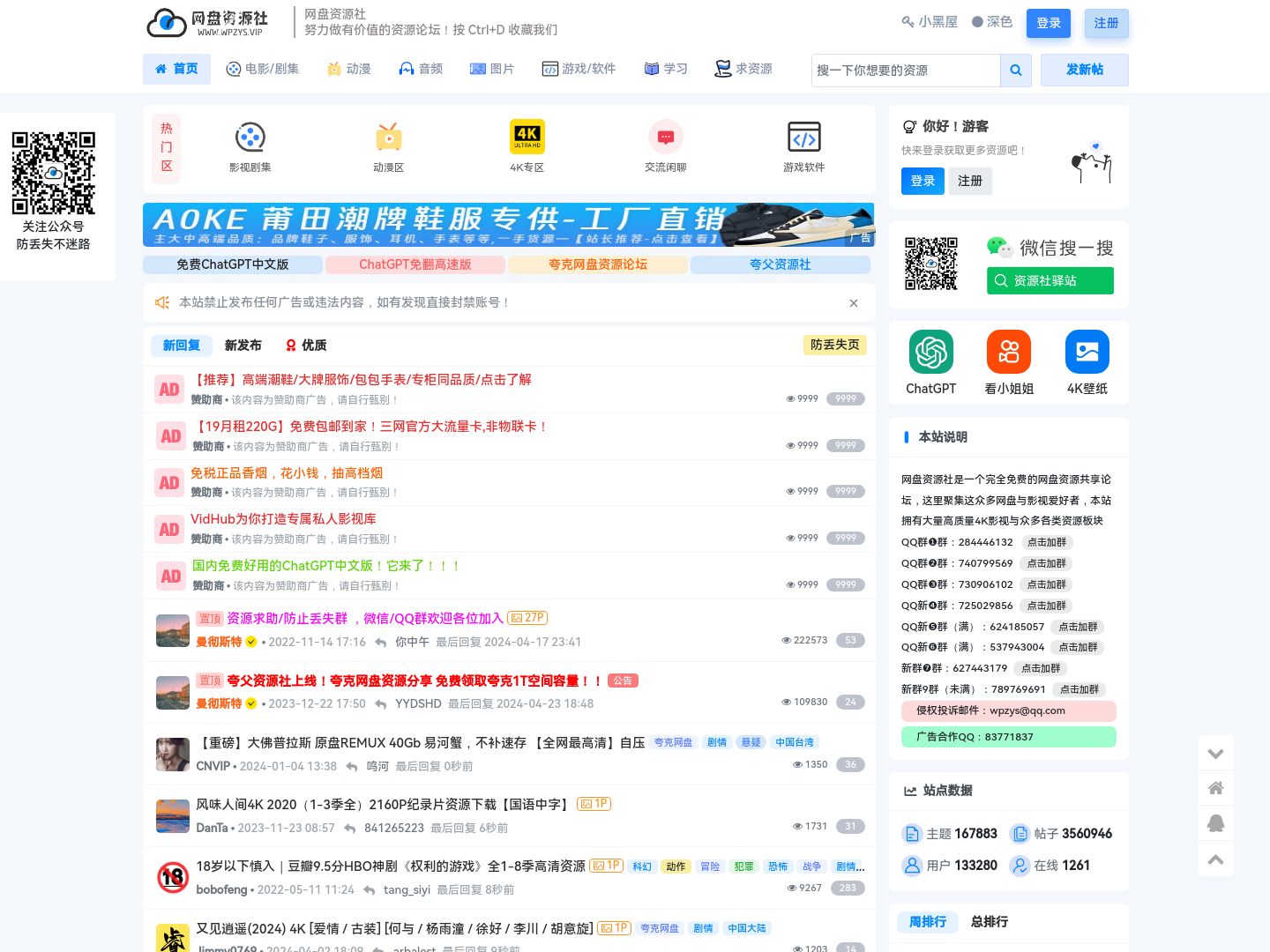1270x952 pixels.
Task: Switch to the 新回复 tab
Action: 182,346
